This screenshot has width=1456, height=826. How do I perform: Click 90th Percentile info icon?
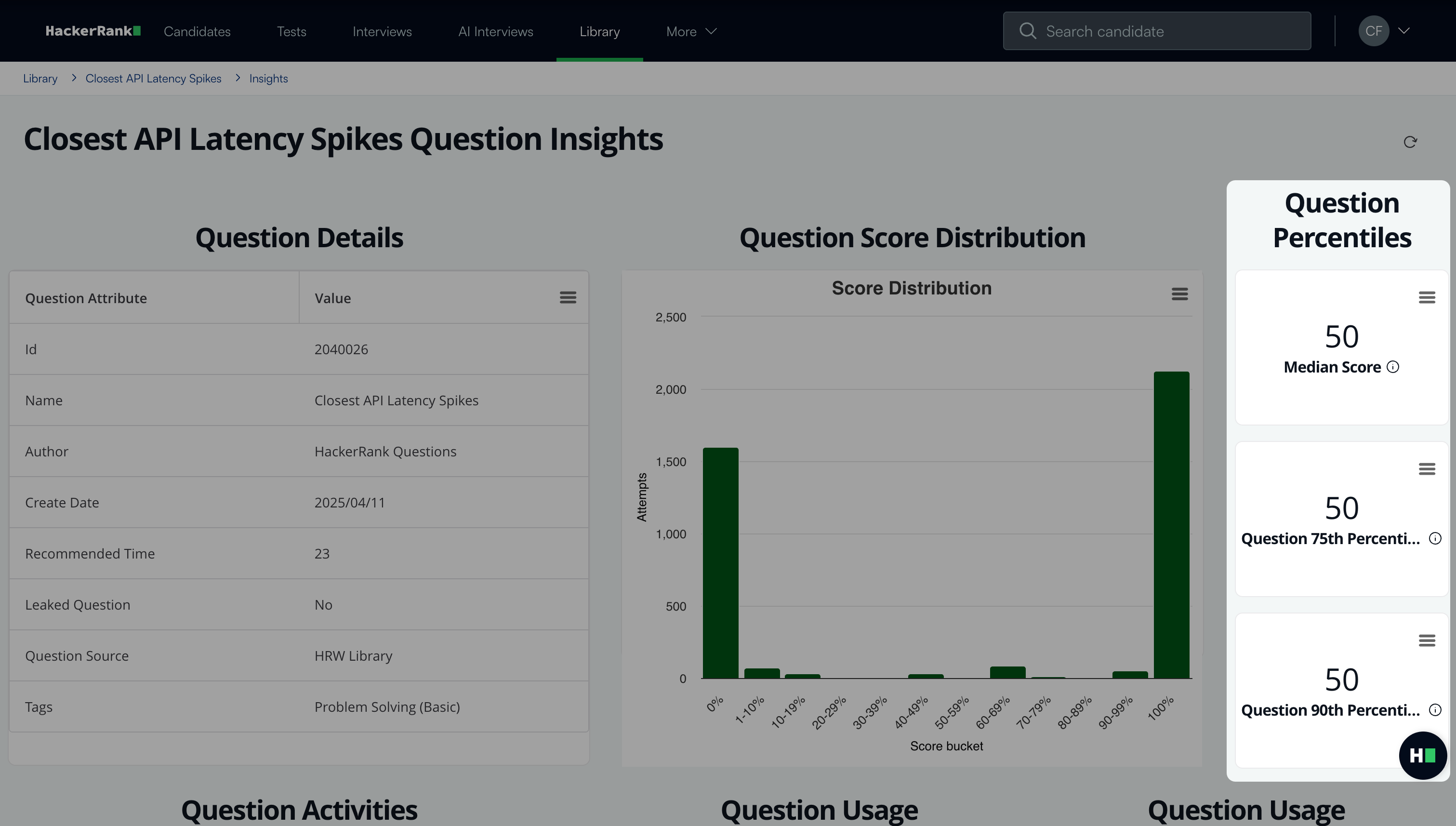(x=1434, y=710)
